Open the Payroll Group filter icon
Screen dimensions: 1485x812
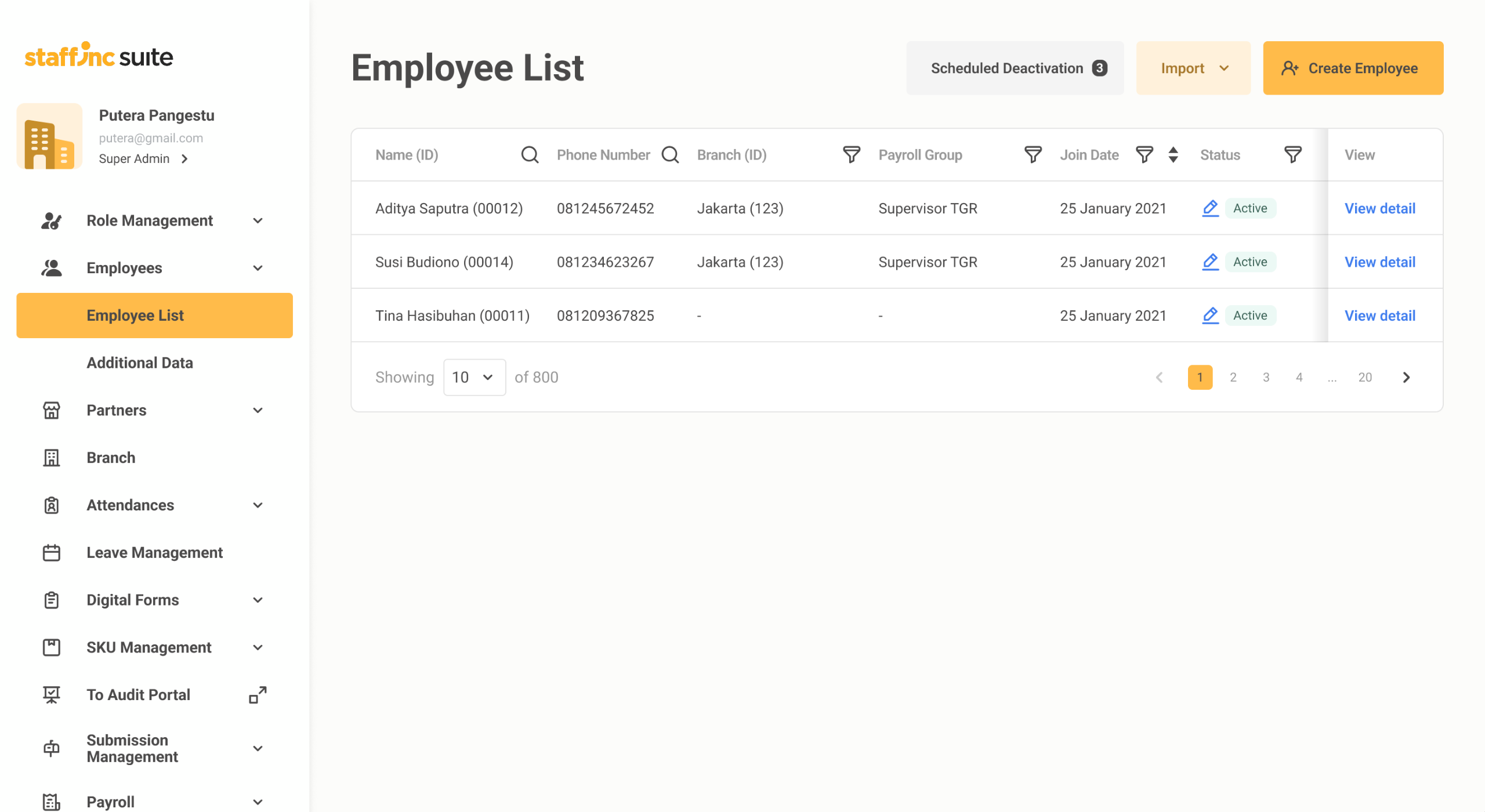coord(1033,155)
